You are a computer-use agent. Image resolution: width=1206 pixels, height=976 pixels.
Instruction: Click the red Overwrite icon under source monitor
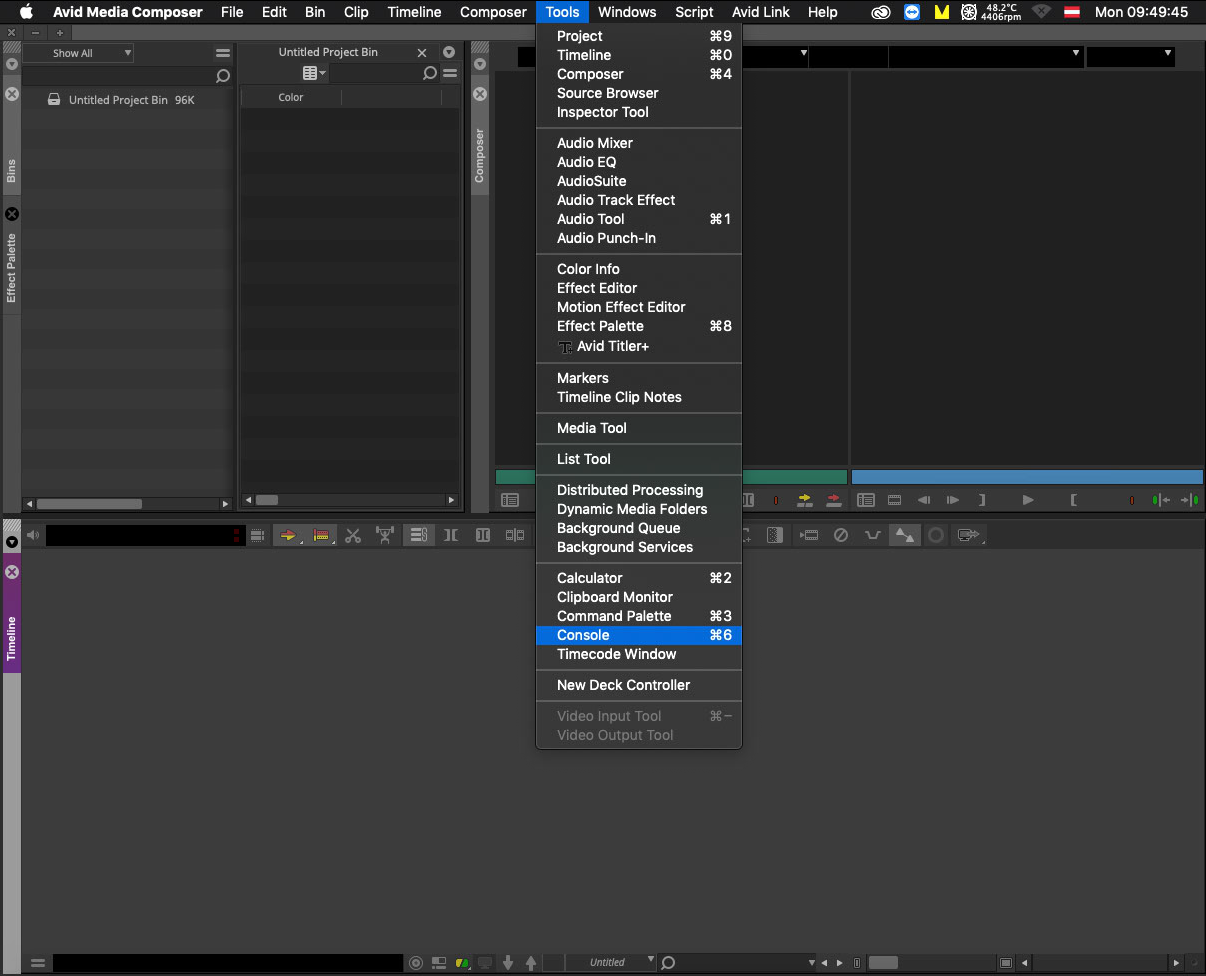[x=834, y=500]
